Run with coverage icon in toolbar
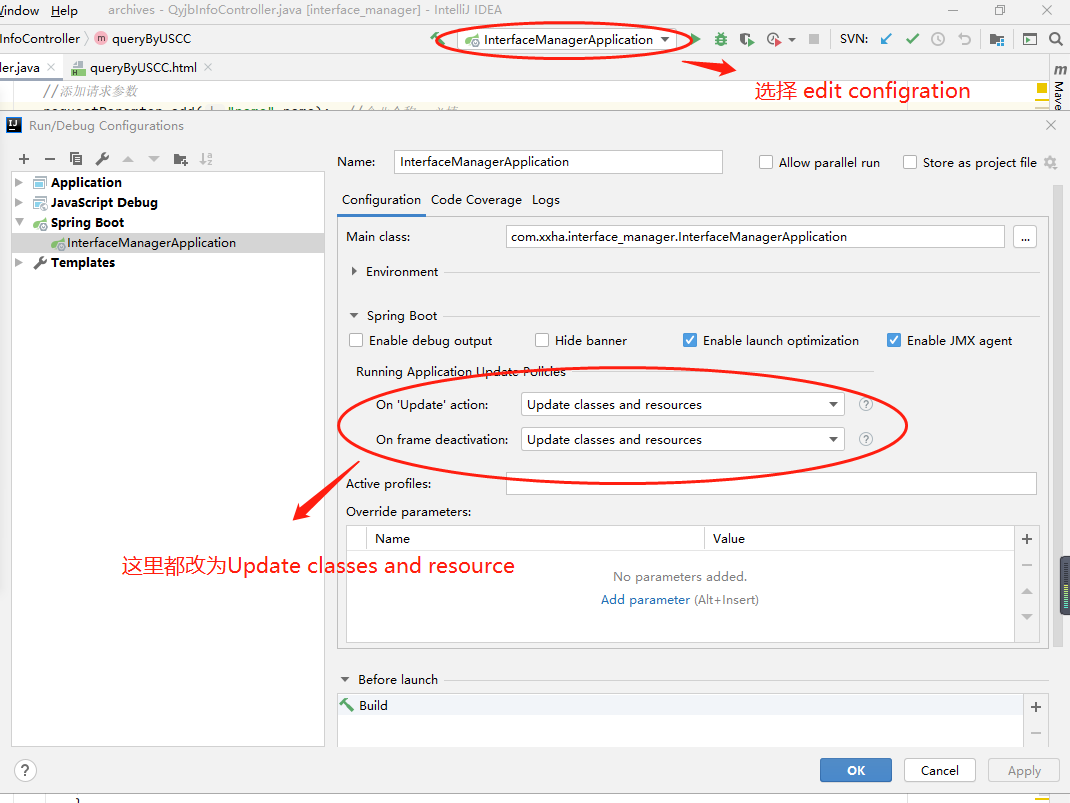This screenshot has width=1070, height=803. (747, 40)
